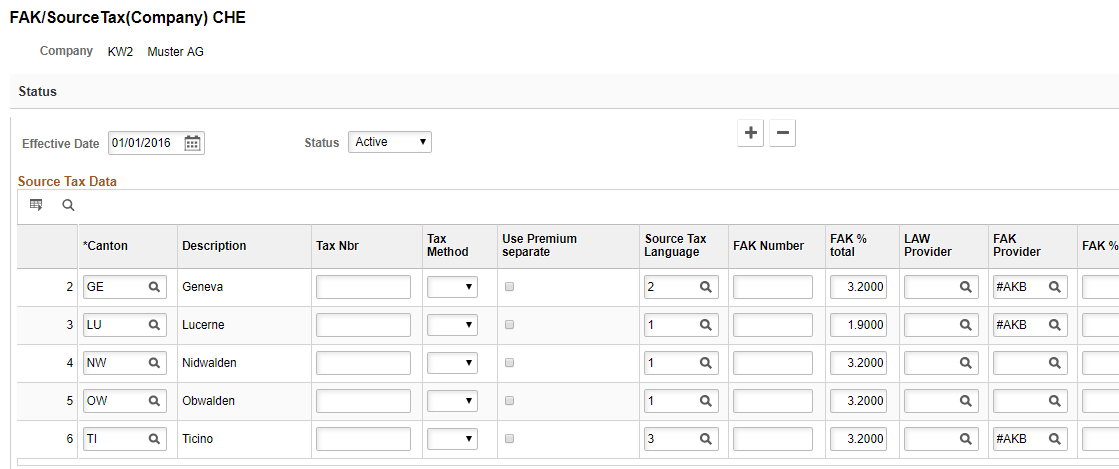Click Tax Nbr field in Ticino row

point(363,439)
